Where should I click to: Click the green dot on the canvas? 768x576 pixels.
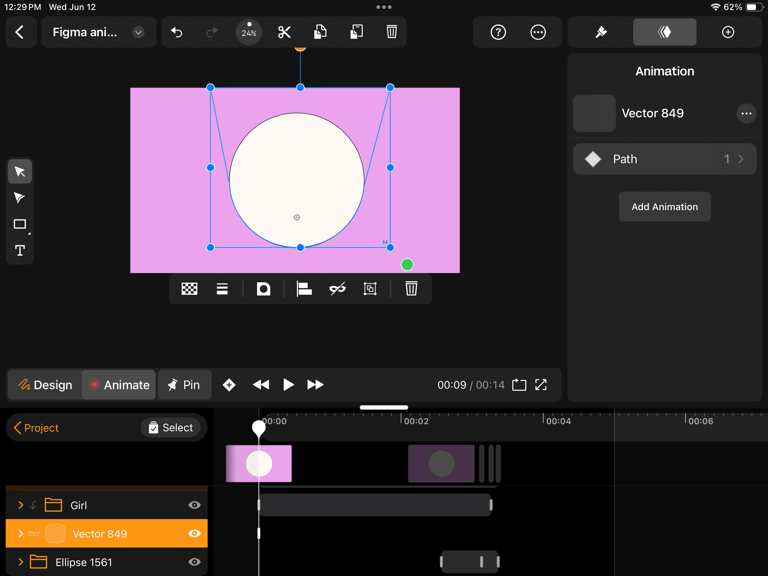407,264
